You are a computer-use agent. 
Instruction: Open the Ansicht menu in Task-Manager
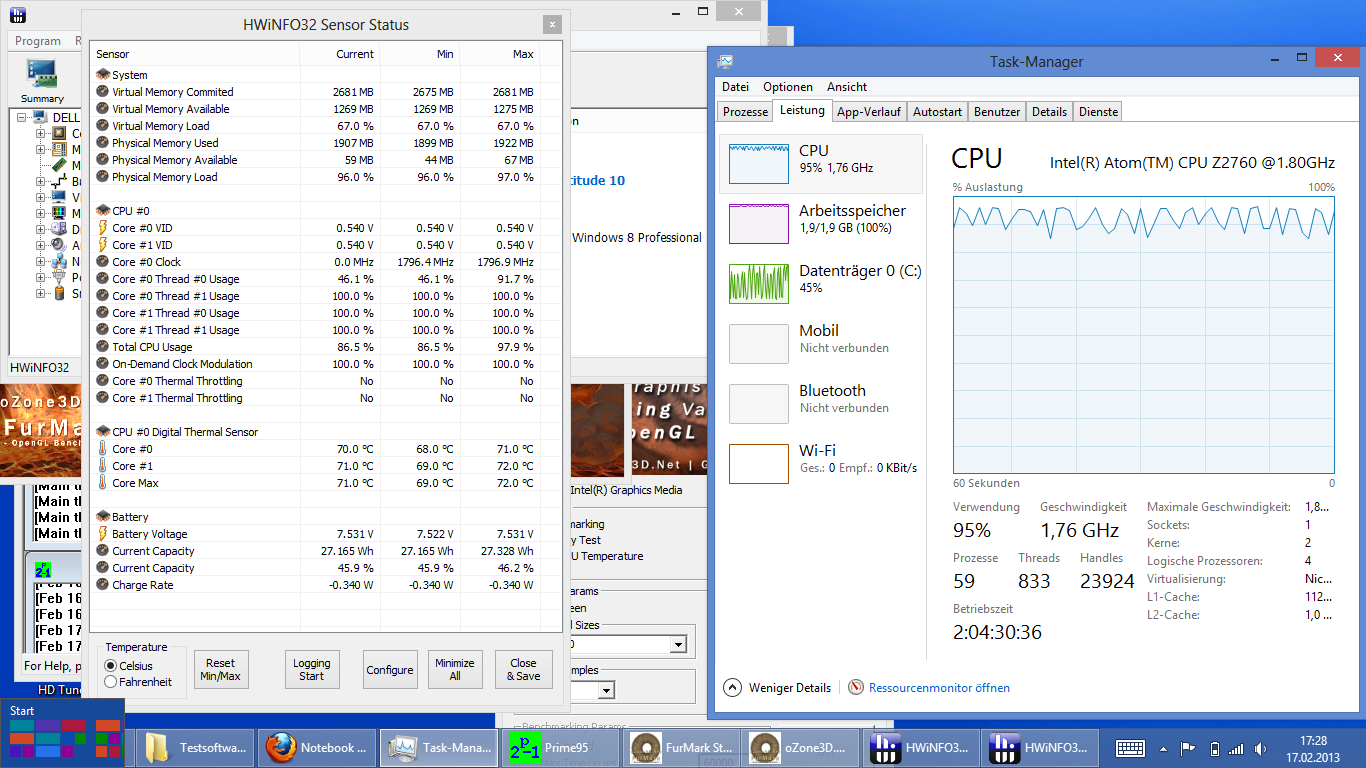(847, 87)
